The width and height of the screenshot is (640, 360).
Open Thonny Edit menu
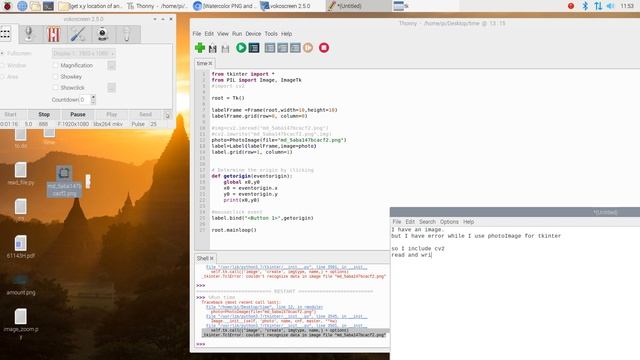coord(209,34)
